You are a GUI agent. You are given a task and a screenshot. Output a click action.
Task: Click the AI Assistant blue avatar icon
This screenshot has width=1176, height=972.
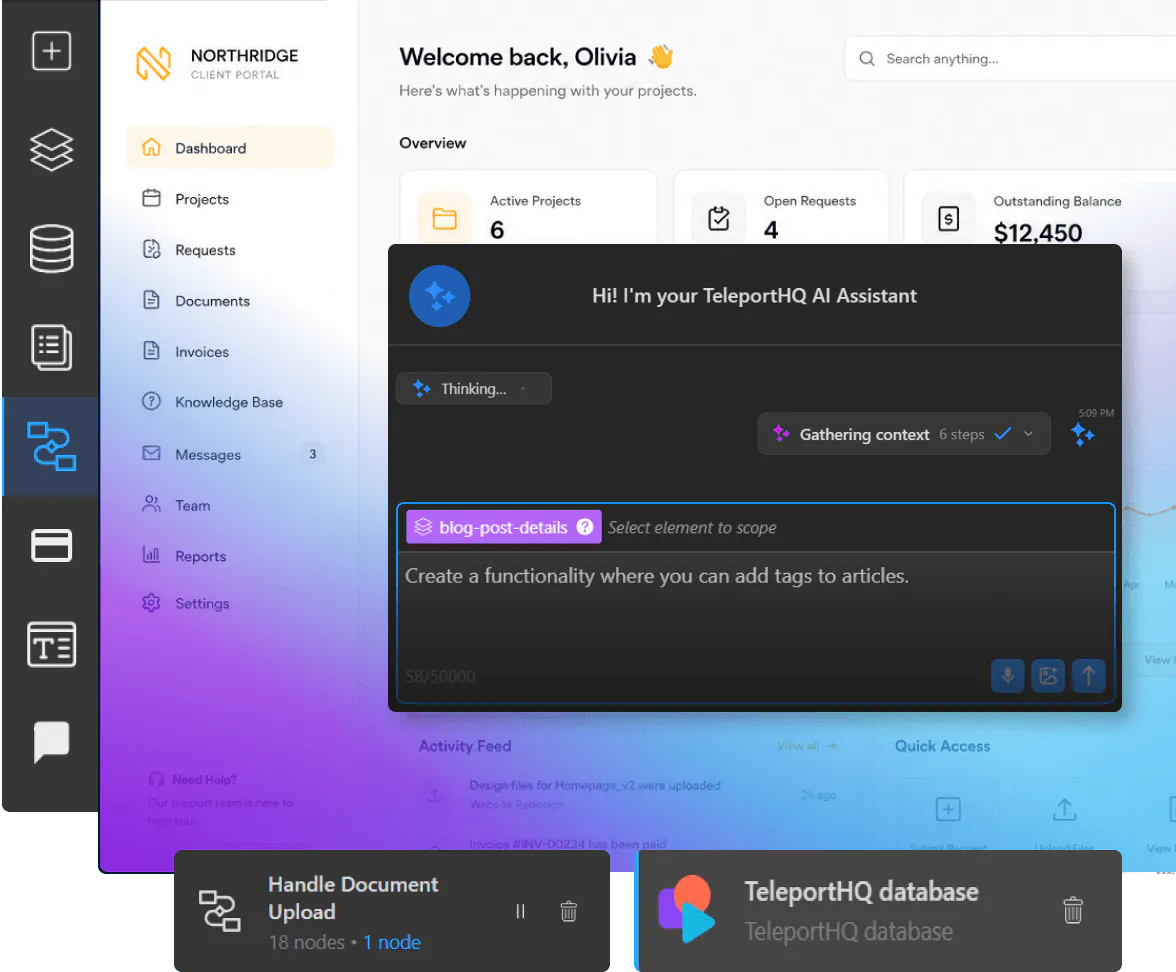[x=440, y=296]
